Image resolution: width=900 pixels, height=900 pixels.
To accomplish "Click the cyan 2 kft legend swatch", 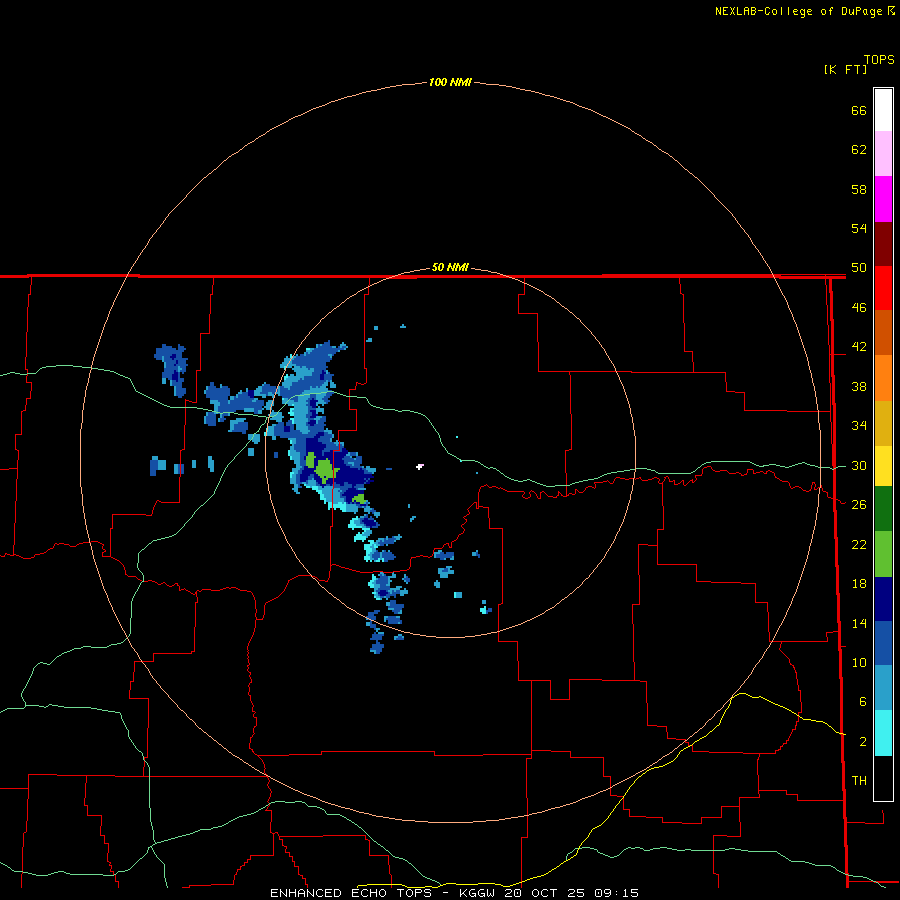I will pyautogui.click(x=883, y=733).
